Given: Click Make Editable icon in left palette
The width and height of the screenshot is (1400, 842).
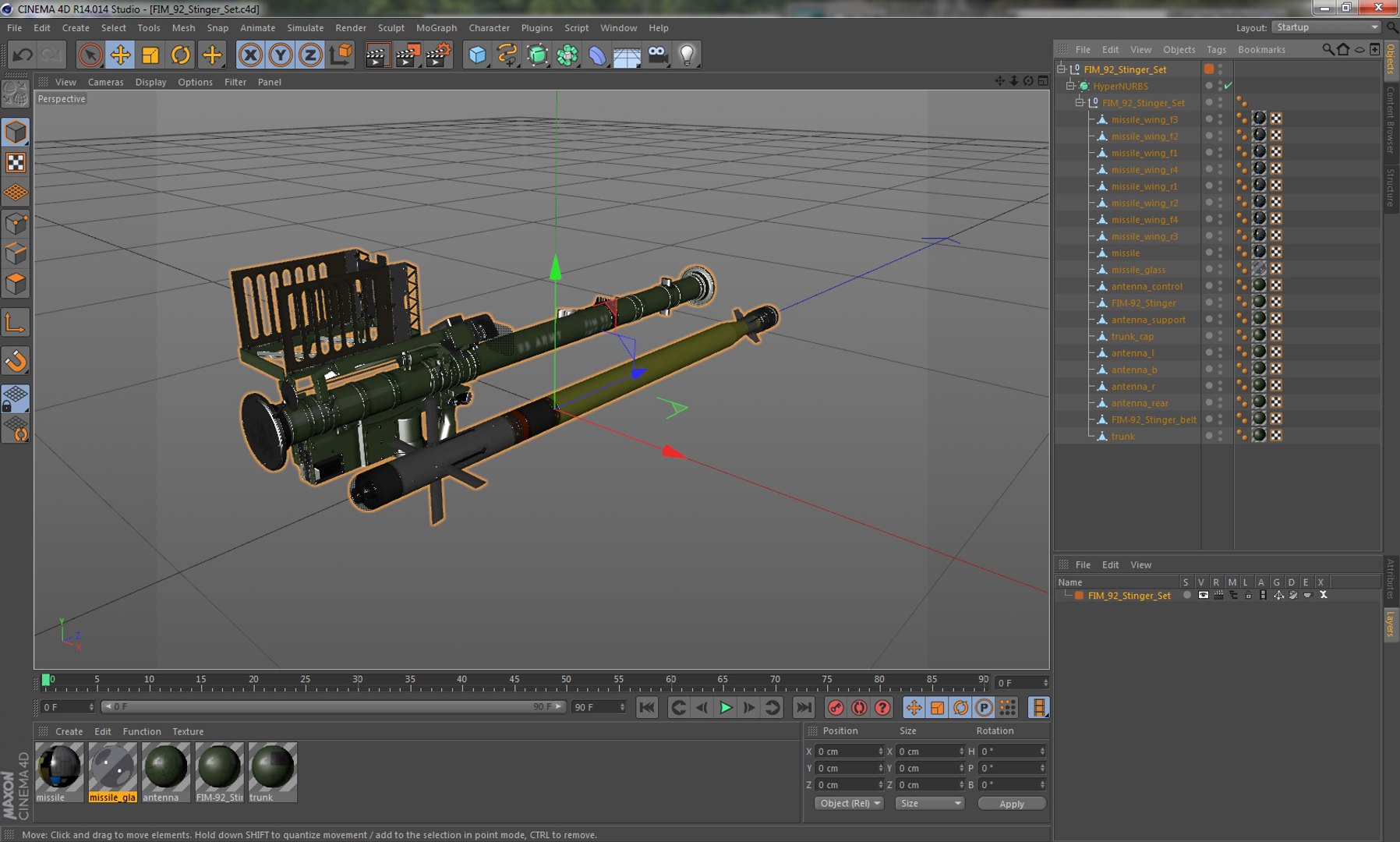Looking at the screenshot, I should (16, 94).
